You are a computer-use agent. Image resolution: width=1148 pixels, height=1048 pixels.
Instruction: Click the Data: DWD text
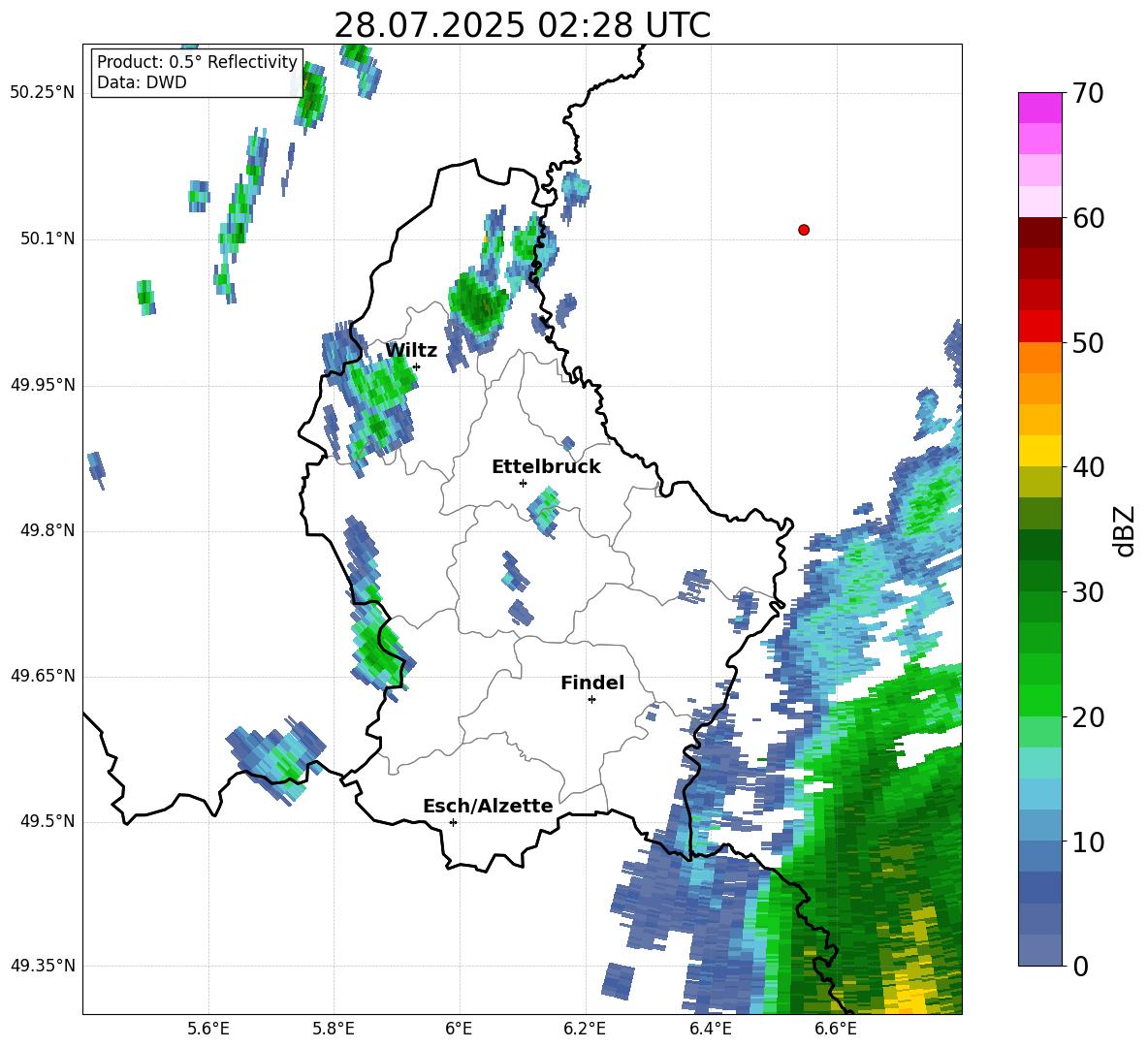pyautogui.click(x=142, y=82)
